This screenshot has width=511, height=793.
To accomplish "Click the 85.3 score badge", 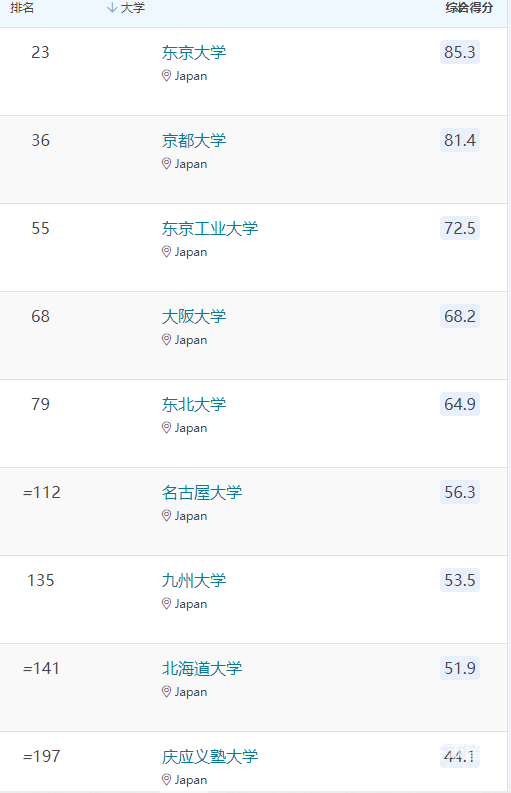I will (459, 52).
